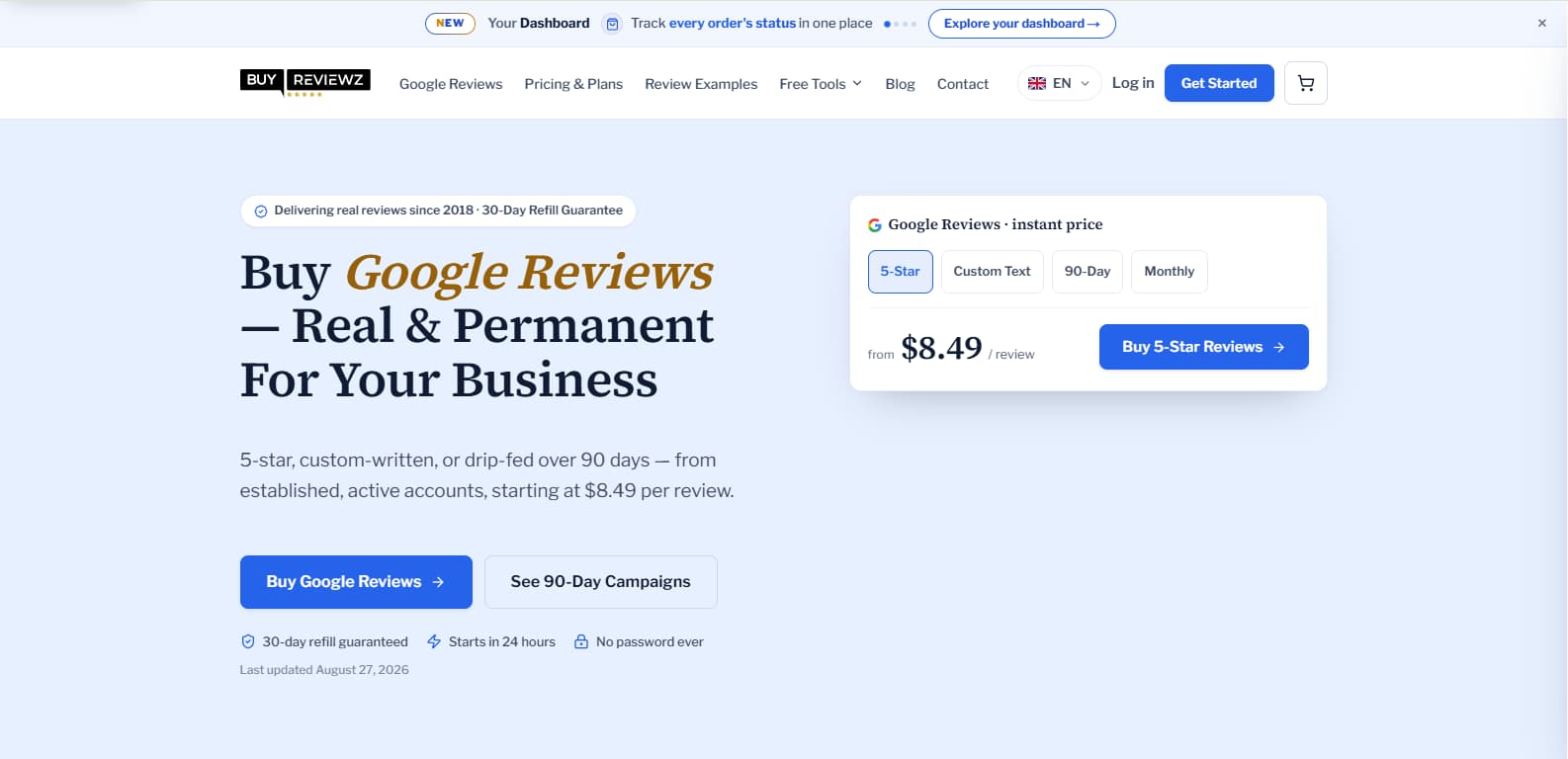Select the Monthly pricing option

click(x=1170, y=272)
